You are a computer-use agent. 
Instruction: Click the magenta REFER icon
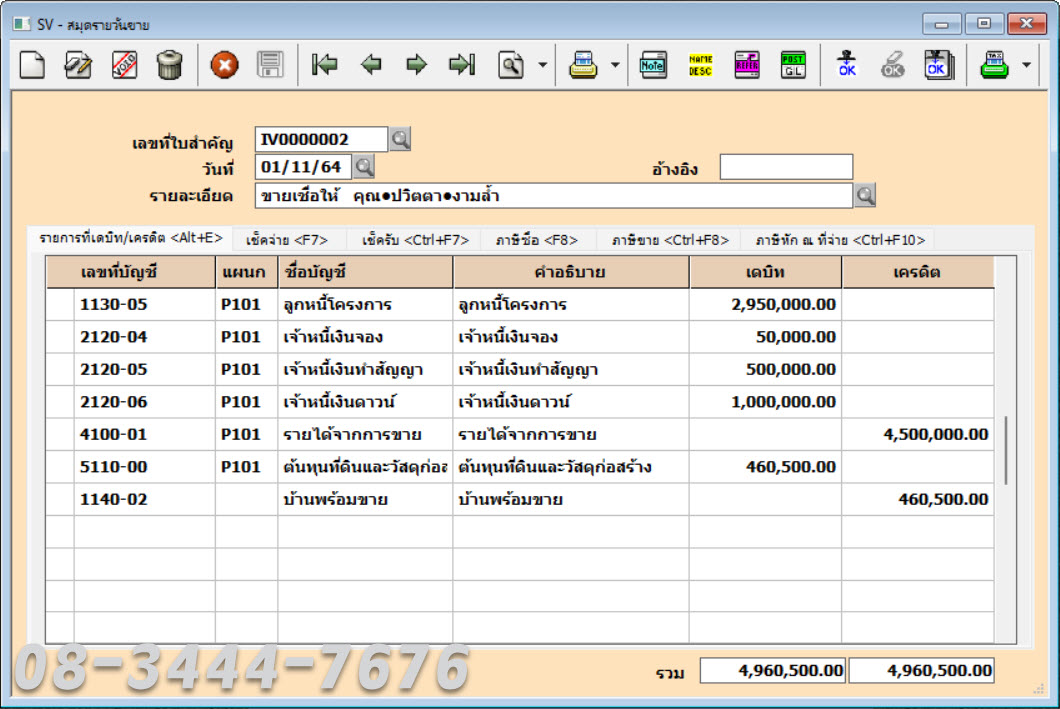click(746, 65)
